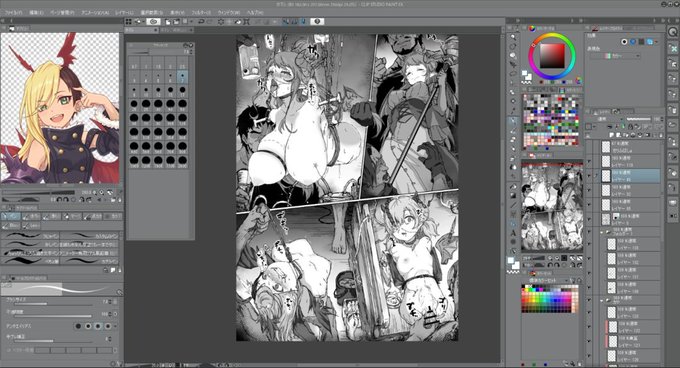The width and height of the screenshot is (680, 368).
Task: Click the Save icon in the command bar
Action: [x=185, y=21]
